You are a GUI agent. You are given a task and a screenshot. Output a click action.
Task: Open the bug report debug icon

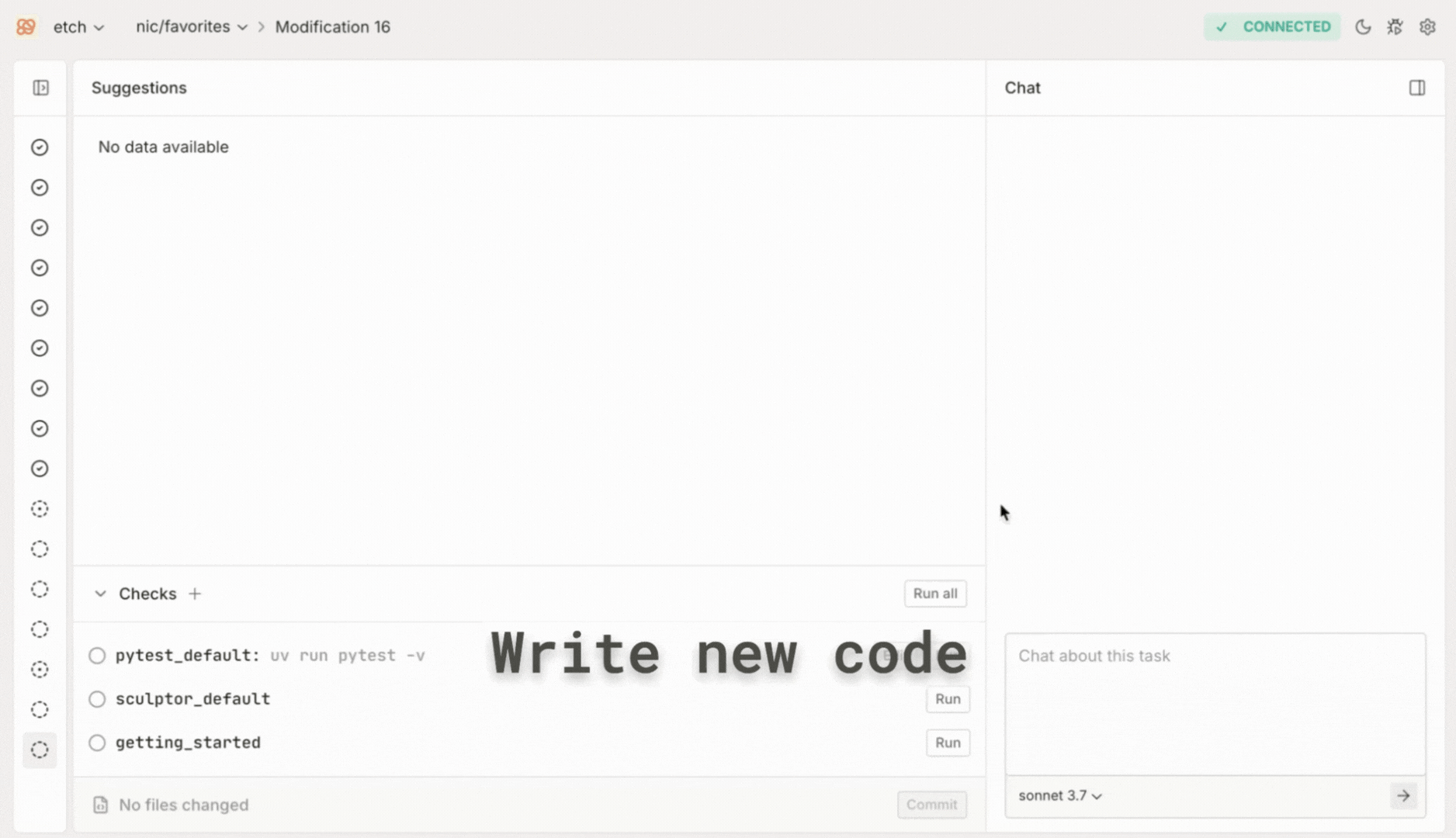pos(1395,27)
